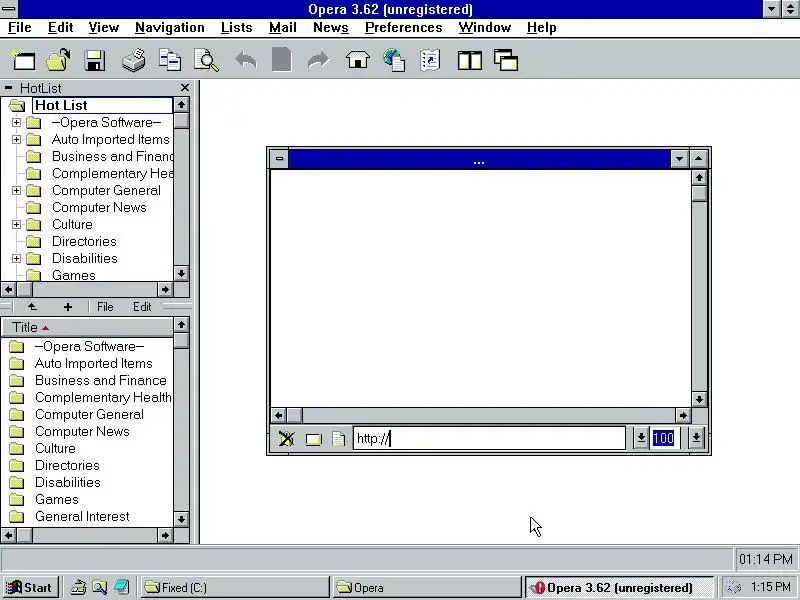The image size is (800, 600).
Task: Open the Lists menu
Action: pos(237,28)
